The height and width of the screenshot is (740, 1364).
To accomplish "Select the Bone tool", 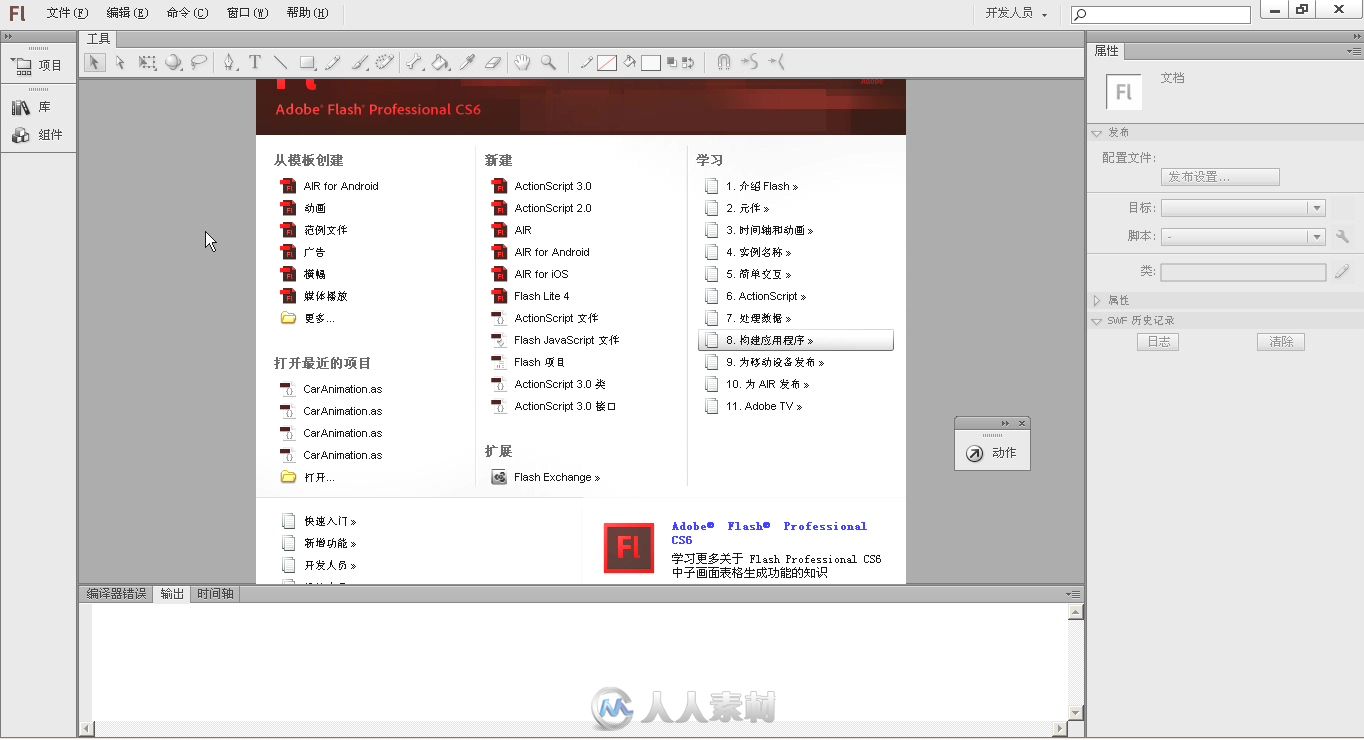I will tap(414, 62).
